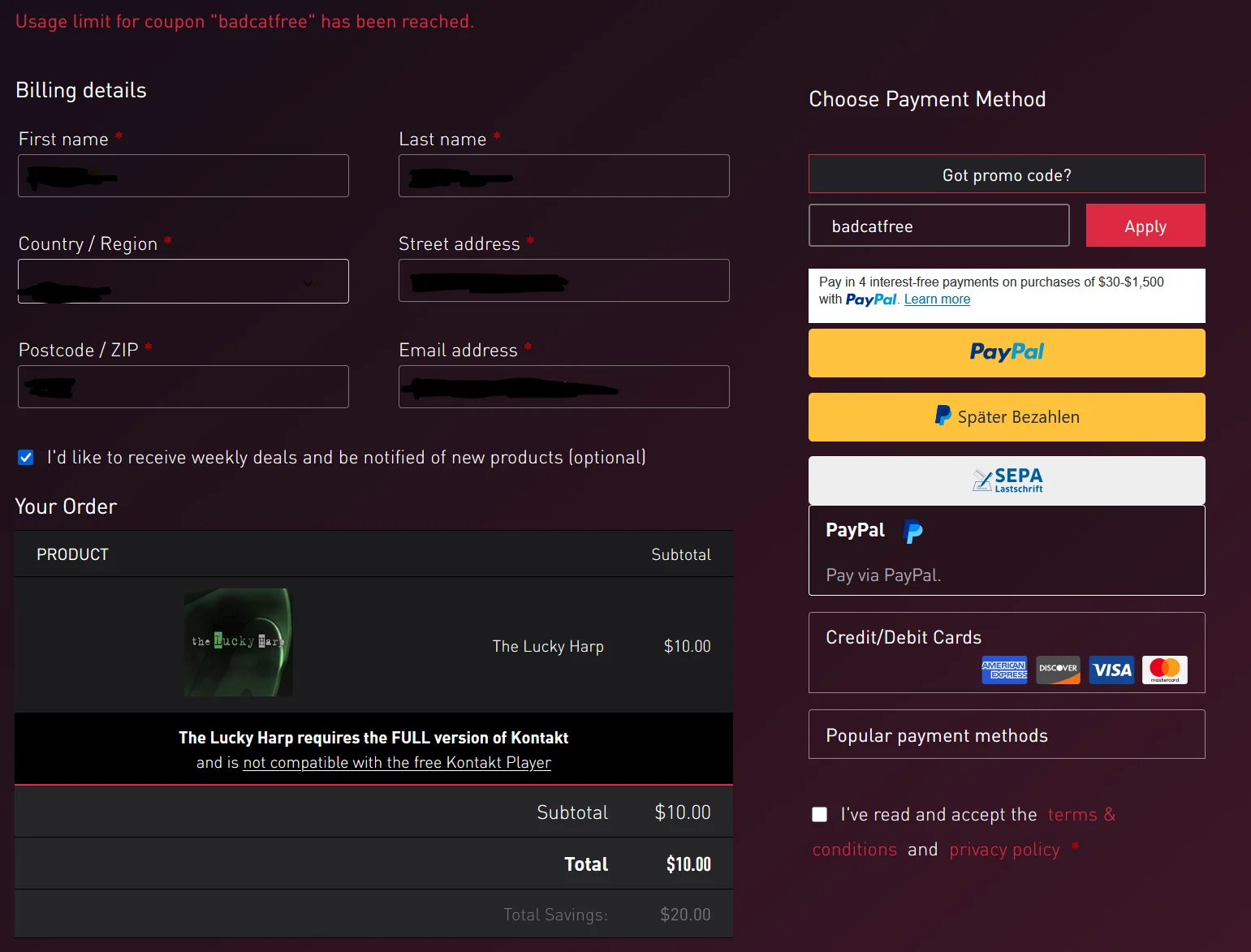Viewport: 1251px width, 952px height.
Task: Click the American Express card icon
Action: coord(1004,670)
